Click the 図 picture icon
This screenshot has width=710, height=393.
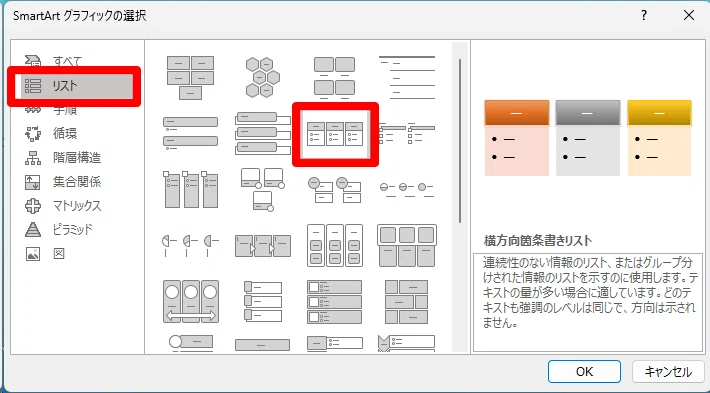(33, 254)
